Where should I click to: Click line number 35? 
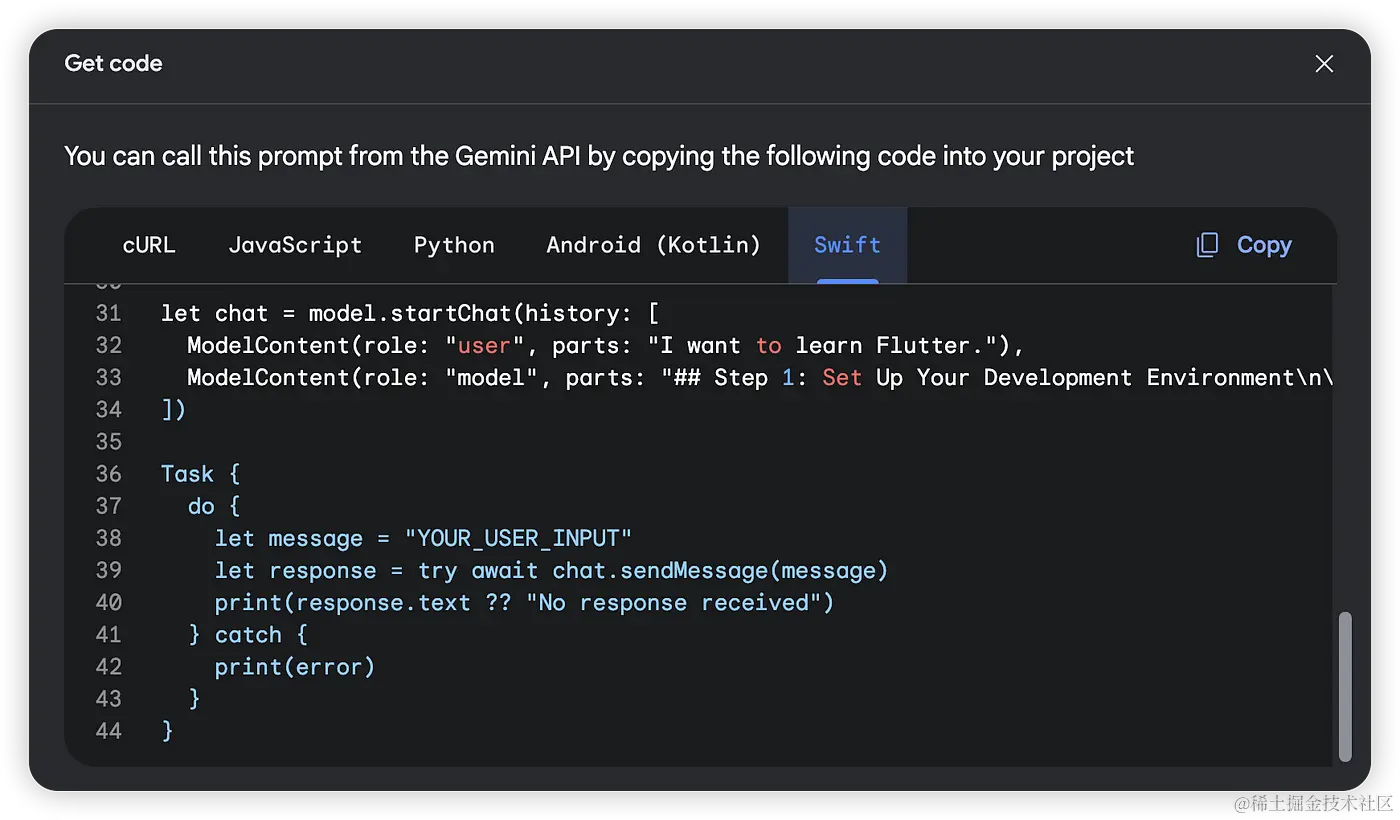108,441
